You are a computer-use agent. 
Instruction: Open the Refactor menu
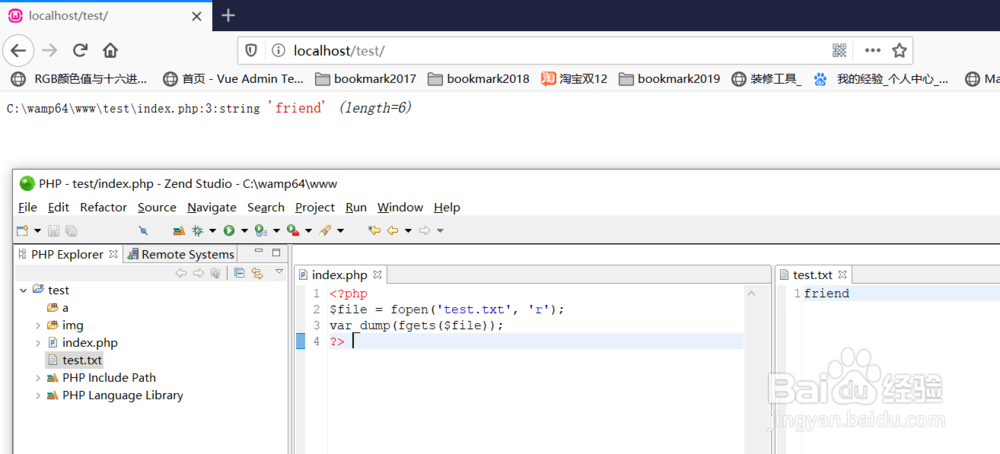103,207
